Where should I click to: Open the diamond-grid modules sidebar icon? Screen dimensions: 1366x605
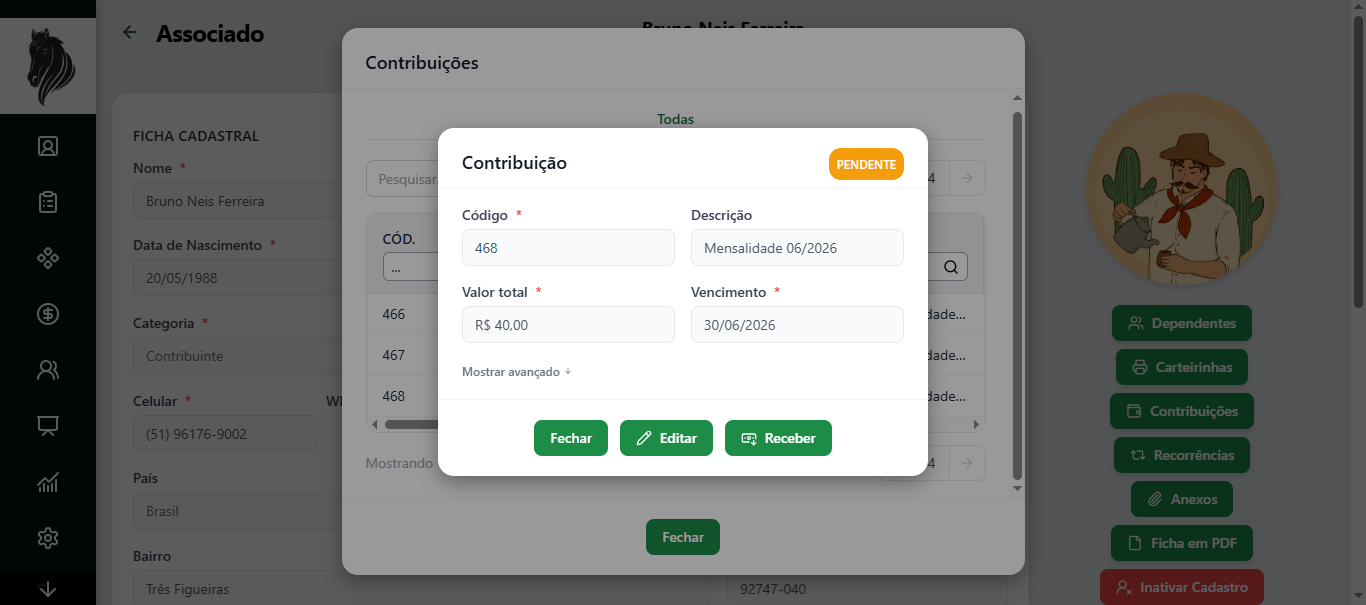[x=48, y=258]
